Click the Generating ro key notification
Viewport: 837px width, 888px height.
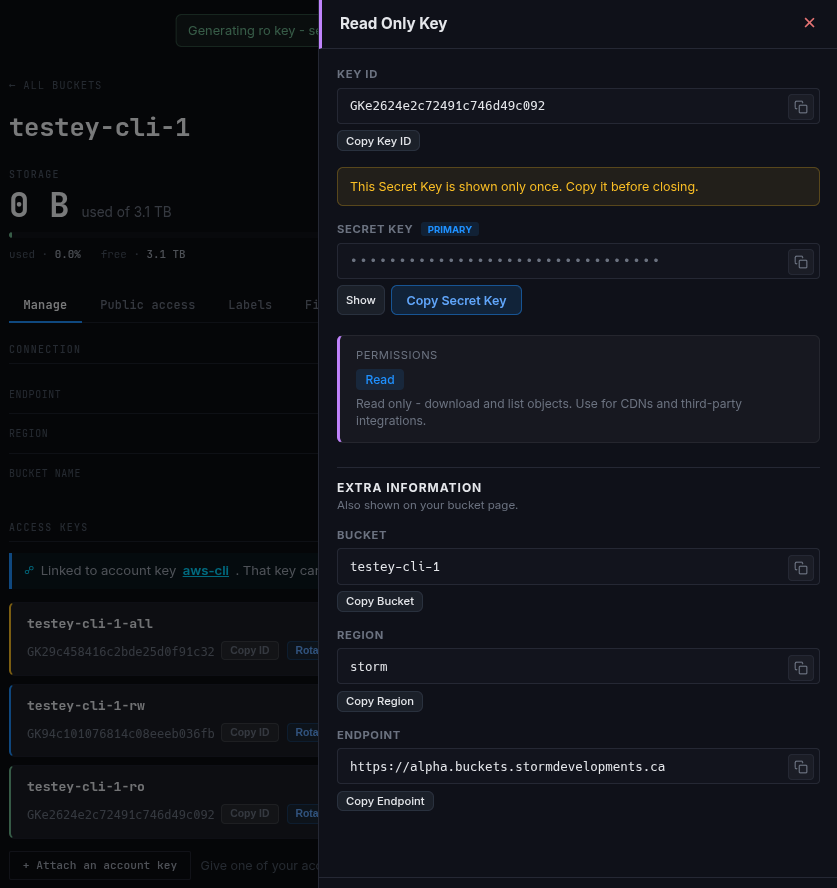[x=247, y=31]
